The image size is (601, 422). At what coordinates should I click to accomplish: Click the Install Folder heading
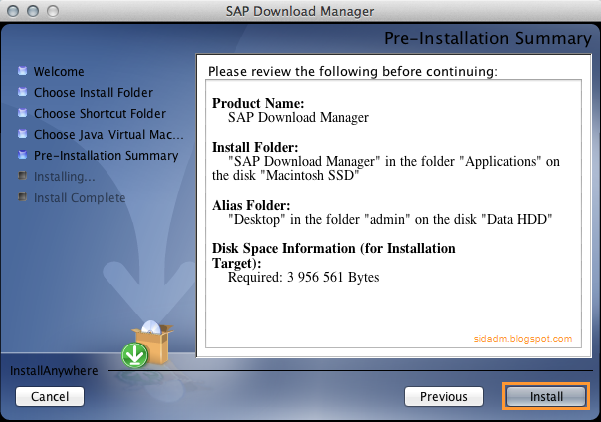[x=255, y=147]
